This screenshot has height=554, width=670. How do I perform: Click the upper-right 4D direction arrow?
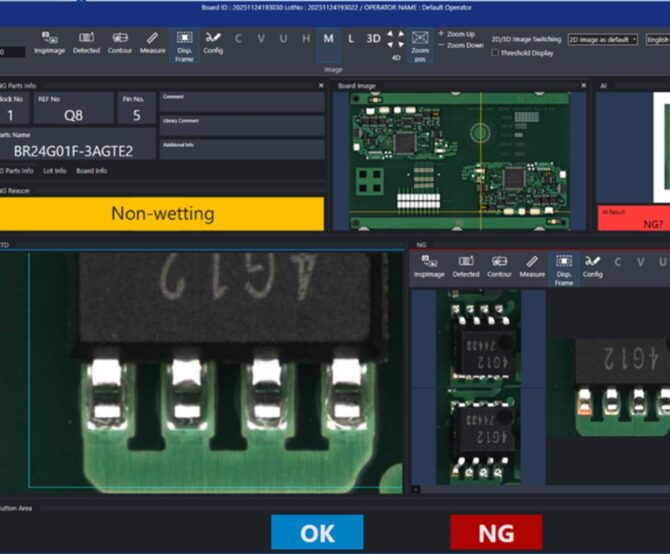click(x=401, y=33)
